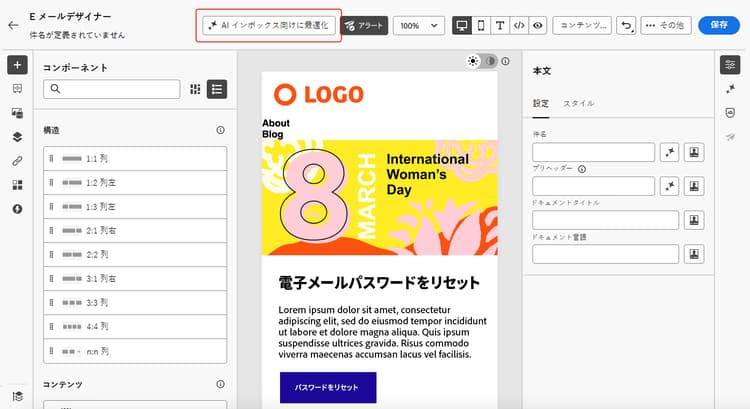This screenshot has width=750, height=409.
Task: Select the 3:1 列右 structure component
Action: pos(135,278)
